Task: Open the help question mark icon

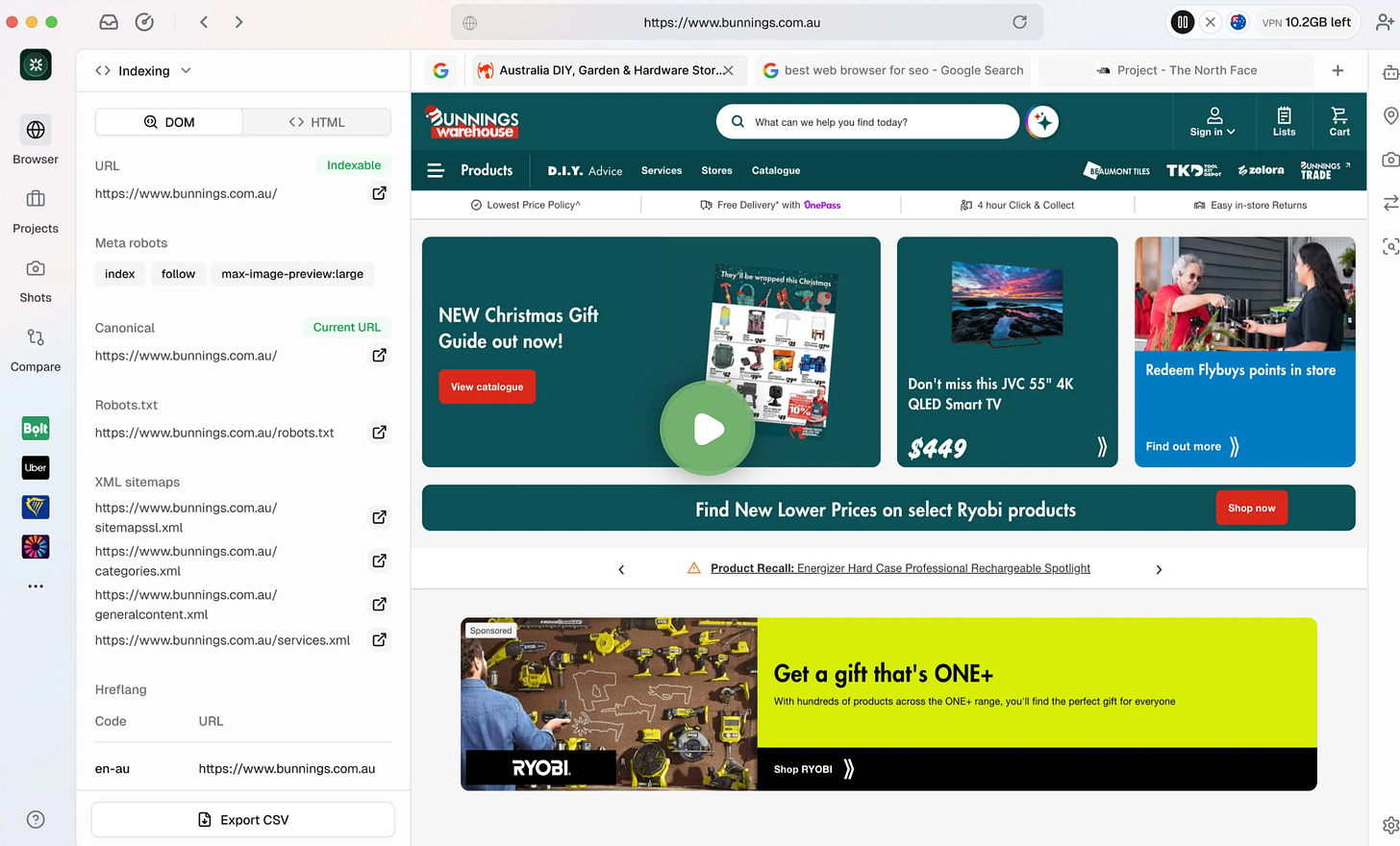Action: click(36, 820)
